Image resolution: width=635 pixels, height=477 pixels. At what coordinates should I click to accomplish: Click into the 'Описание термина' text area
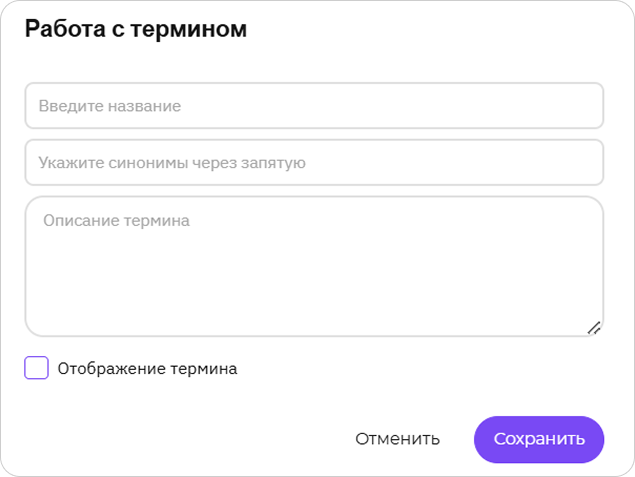(x=314, y=266)
